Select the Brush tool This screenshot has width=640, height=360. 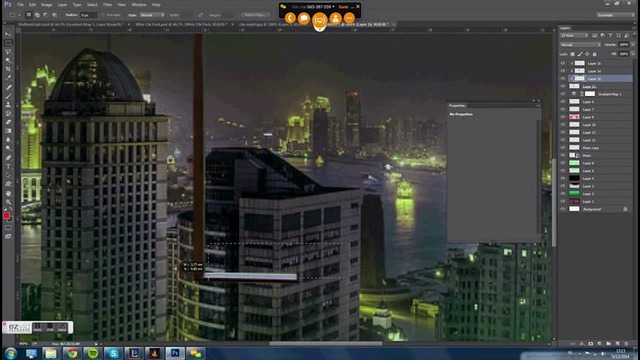pos(8,96)
